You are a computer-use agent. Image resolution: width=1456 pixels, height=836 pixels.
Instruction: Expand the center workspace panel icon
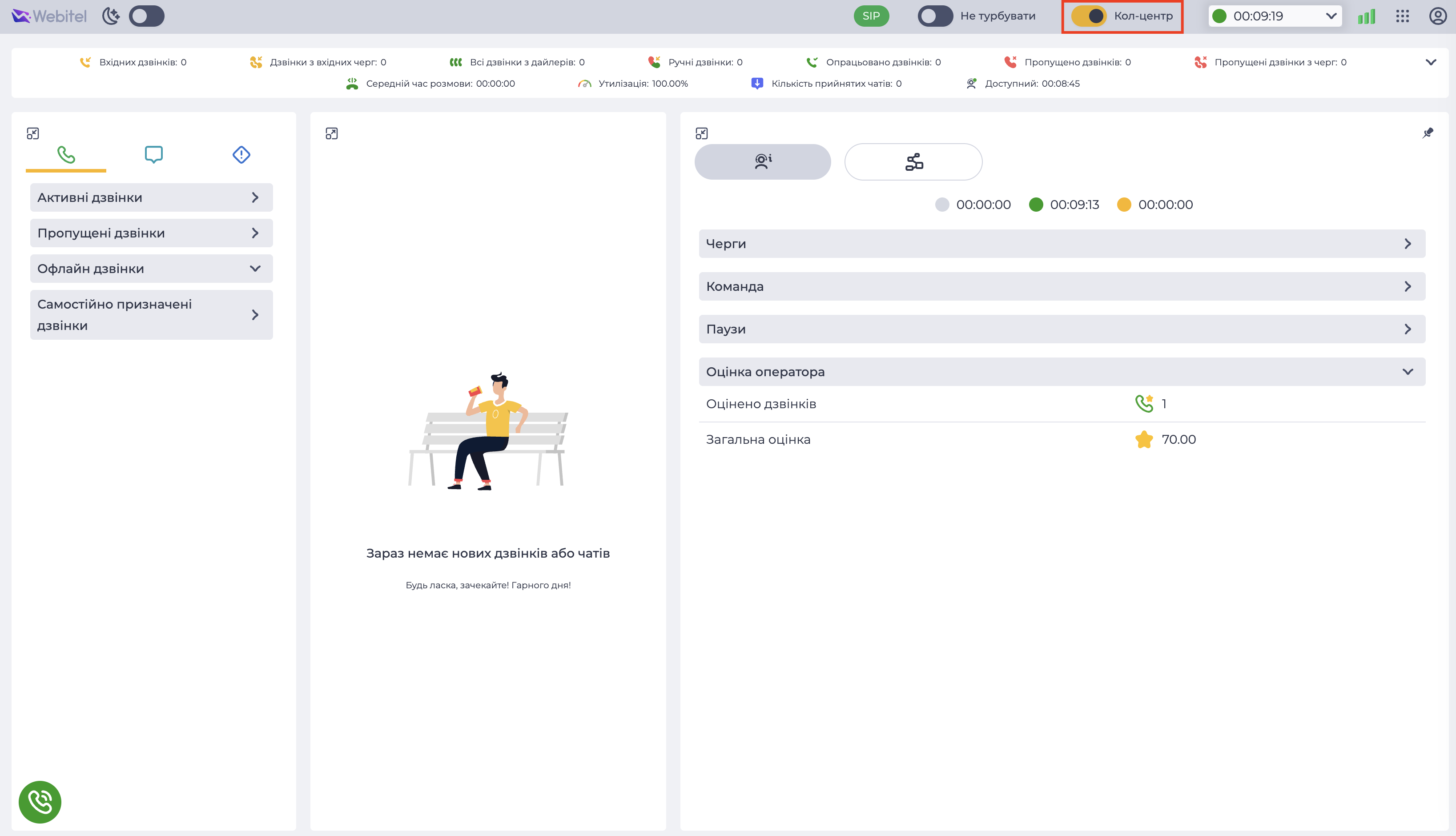tap(331, 133)
